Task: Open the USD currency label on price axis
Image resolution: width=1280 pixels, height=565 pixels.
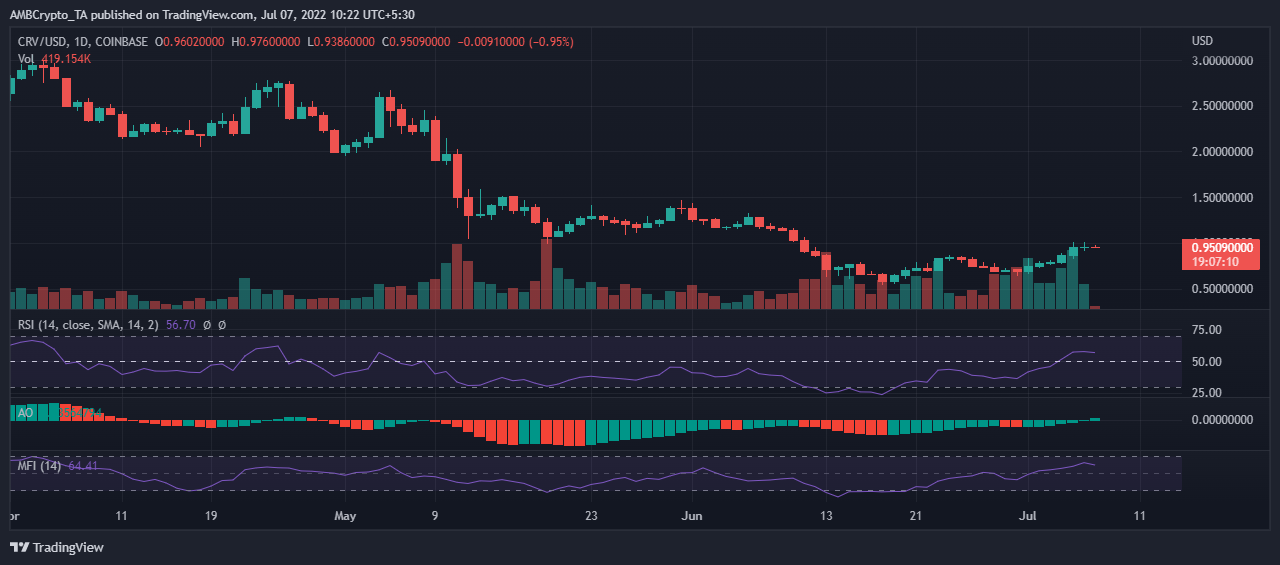Action: (1202, 41)
